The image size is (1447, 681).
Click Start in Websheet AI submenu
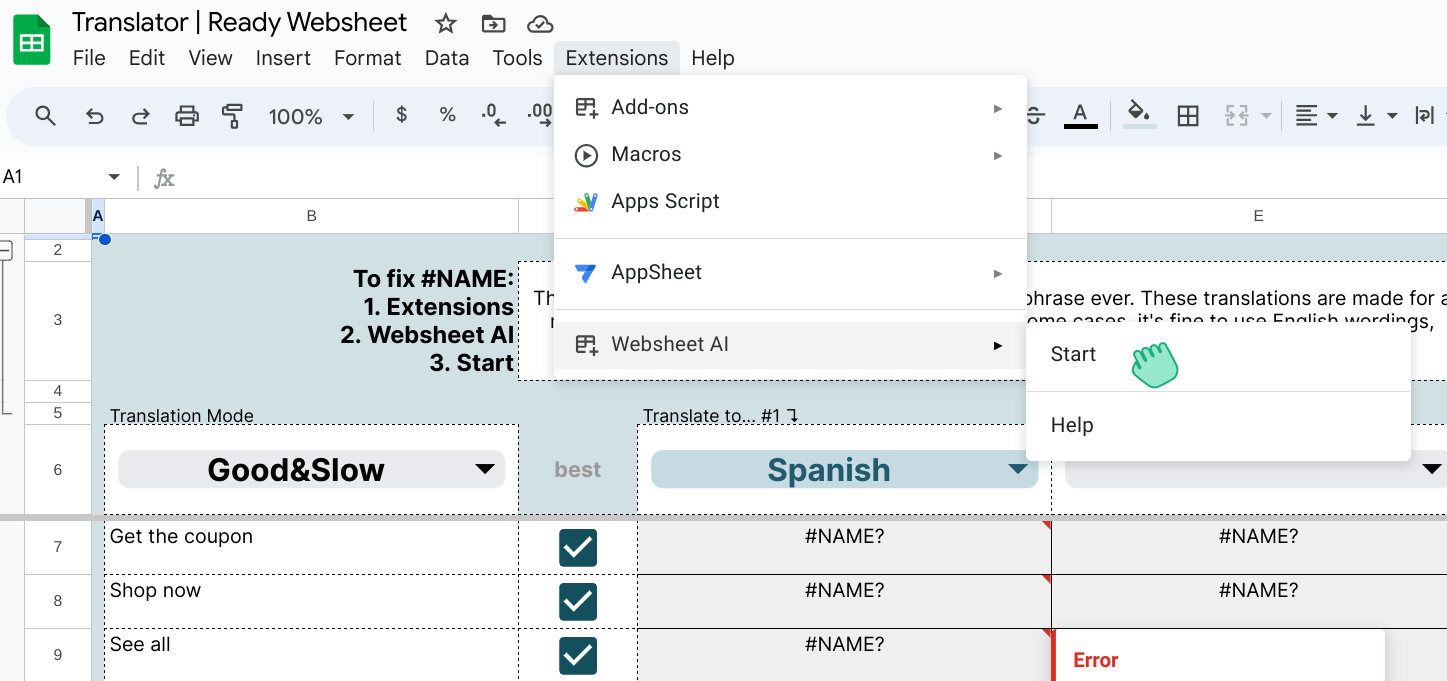[x=1218, y=354]
